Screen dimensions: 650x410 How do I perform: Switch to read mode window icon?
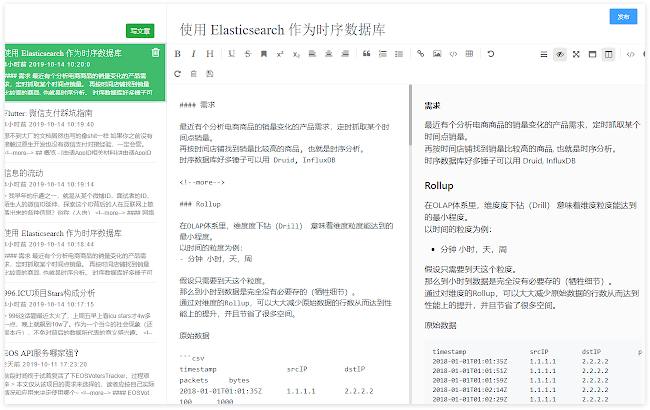(592, 54)
